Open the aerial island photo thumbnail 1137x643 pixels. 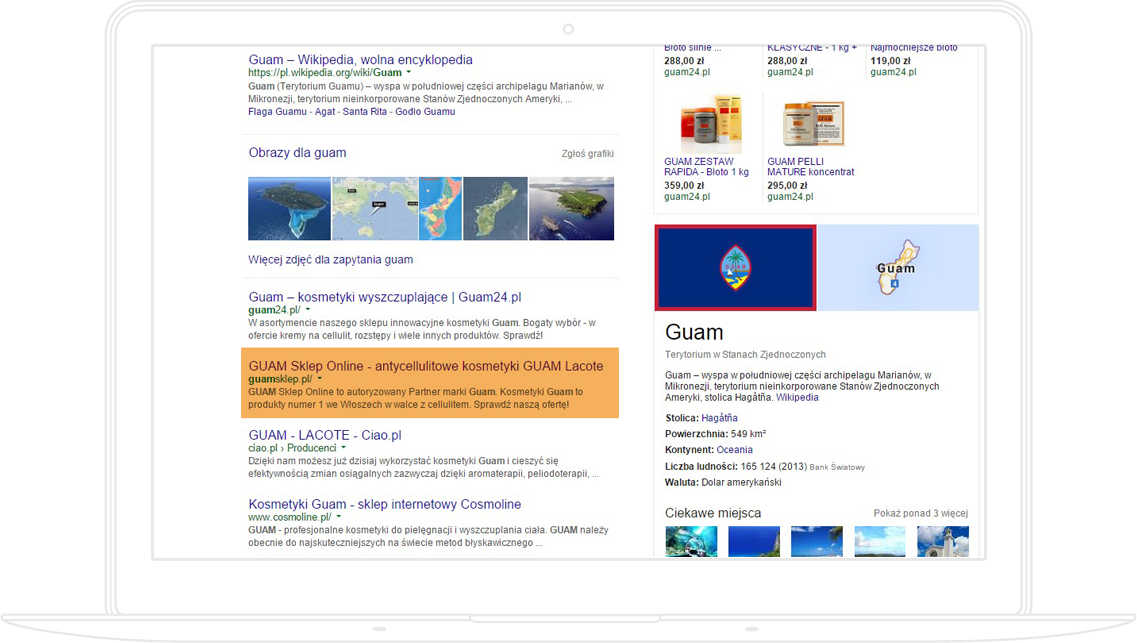click(x=289, y=209)
